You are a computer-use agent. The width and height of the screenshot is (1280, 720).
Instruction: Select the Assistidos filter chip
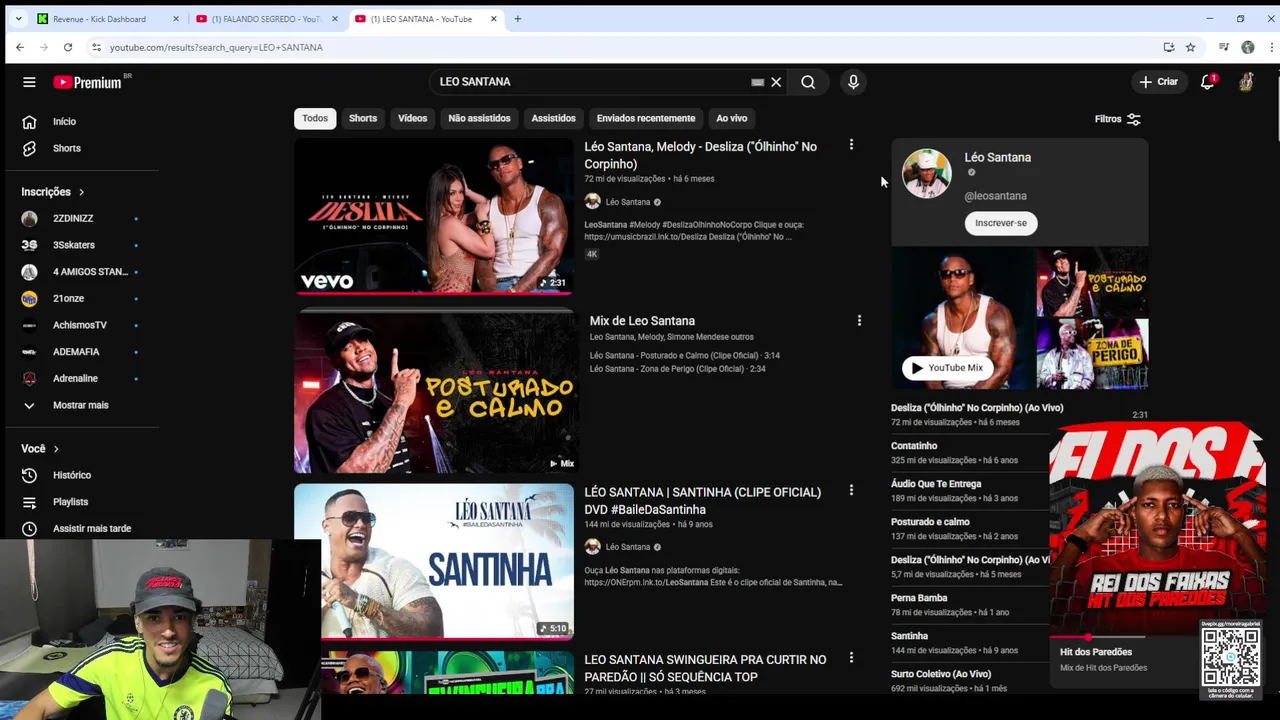point(553,118)
